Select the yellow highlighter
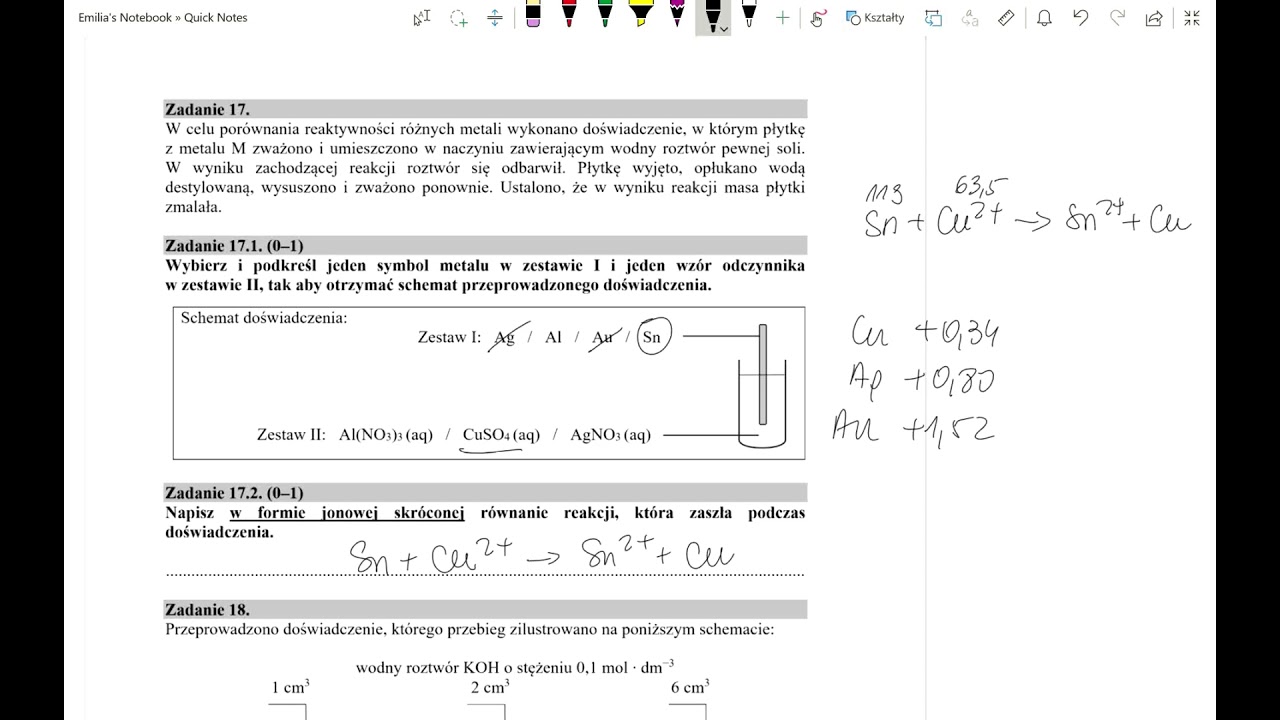Viewport: 1280px width, 720px height. [x=641, y=16]
